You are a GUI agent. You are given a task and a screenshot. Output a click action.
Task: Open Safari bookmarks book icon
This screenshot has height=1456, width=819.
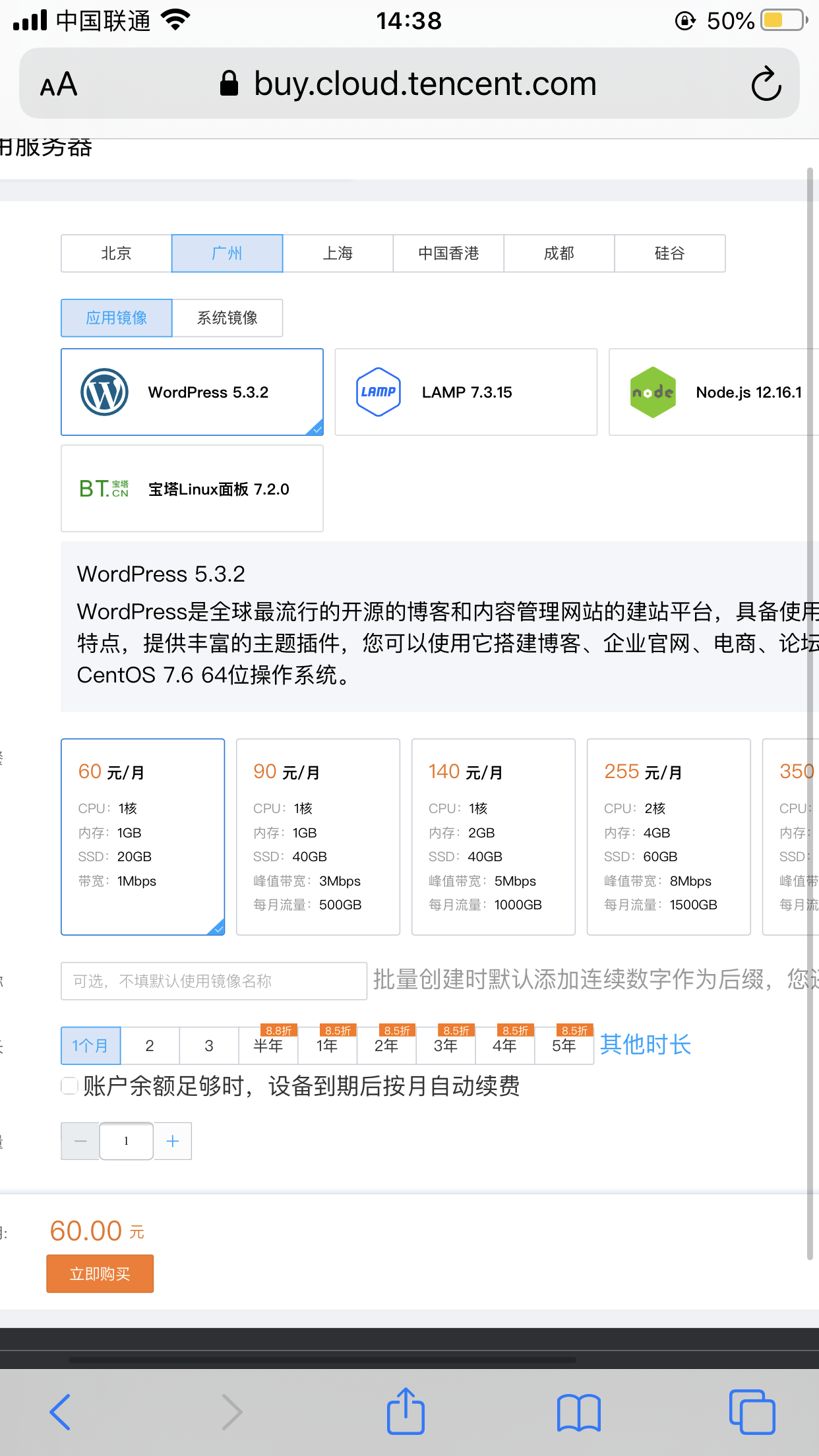[x=578, y=1412]
